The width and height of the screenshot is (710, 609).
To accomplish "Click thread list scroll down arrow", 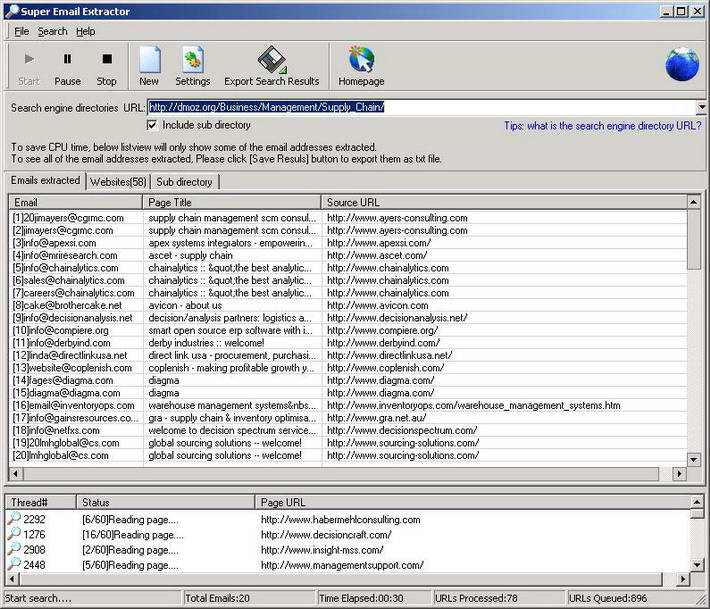I will tap(697, 565).
